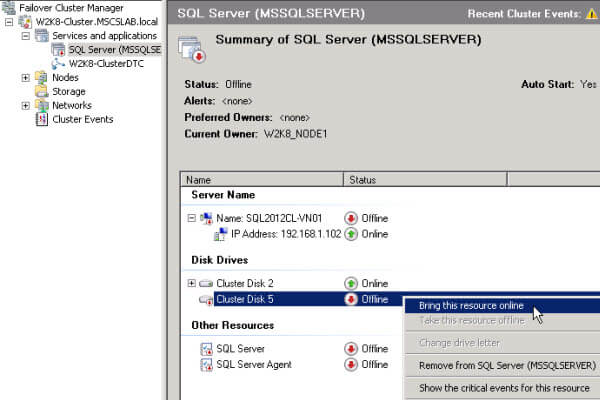This screenshot has height=400, width=600.
Task: Collapse the W2K8-Cluster.MSCSLAB.local tree node
Action: [x=9, y=22]
